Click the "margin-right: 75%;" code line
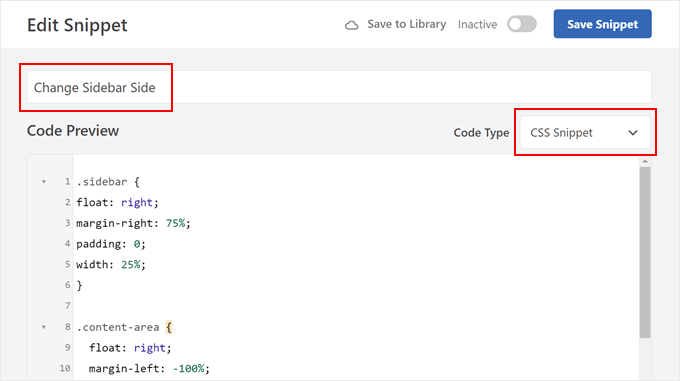The height and width of the screenshot is (381, 680). coord(133,223)
